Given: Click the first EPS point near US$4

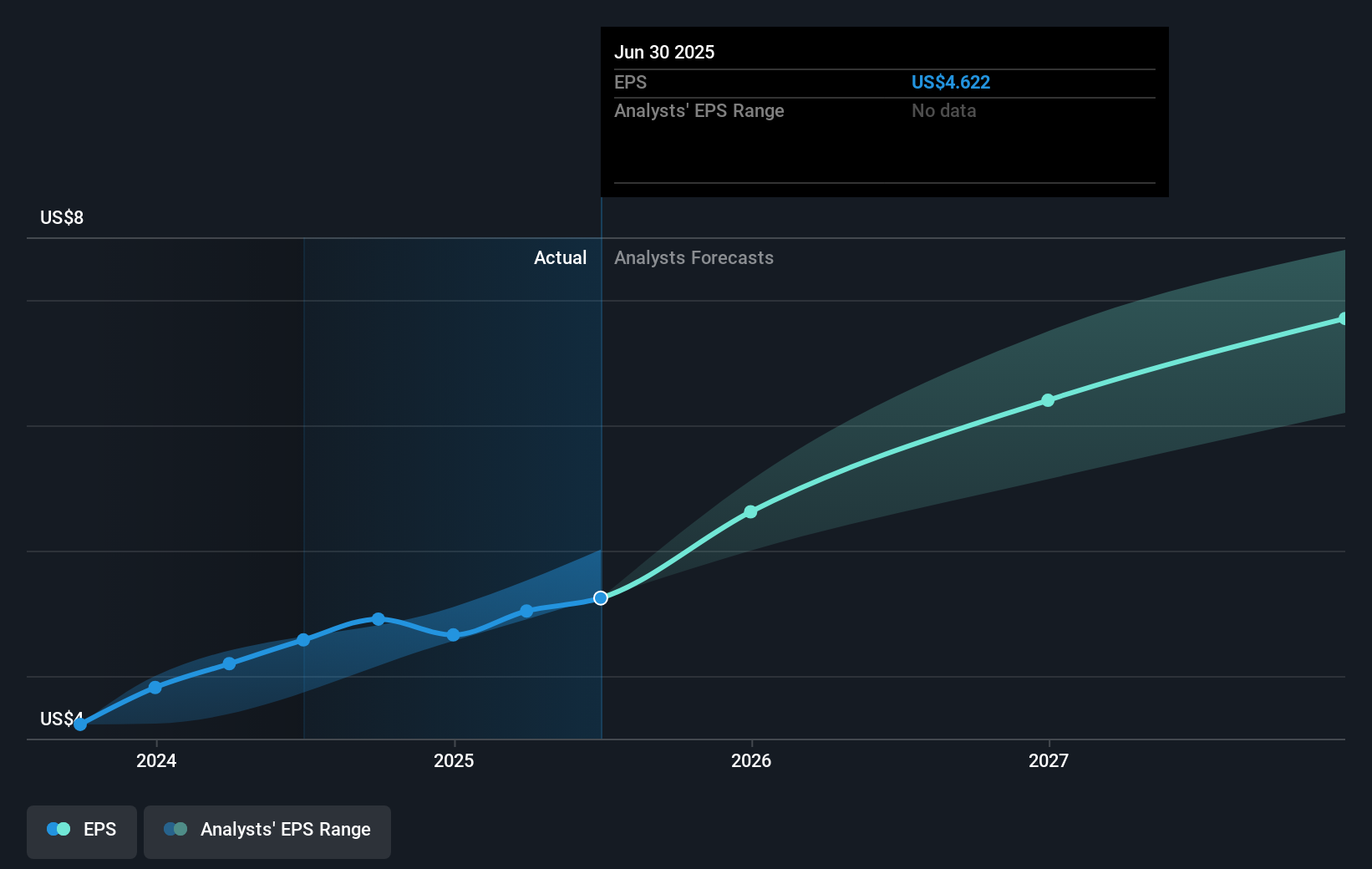Looking at the screenshot, I should [x=80, y=724].
